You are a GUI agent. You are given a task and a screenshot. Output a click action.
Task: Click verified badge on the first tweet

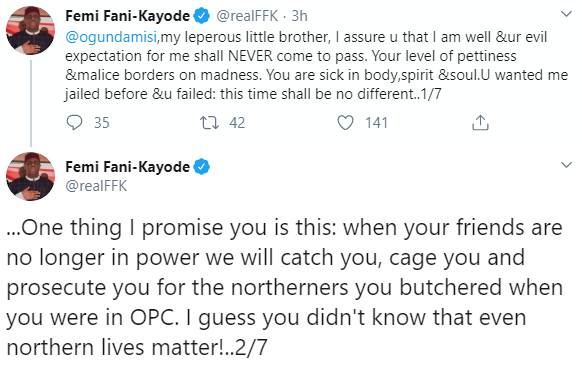(202, 16)
